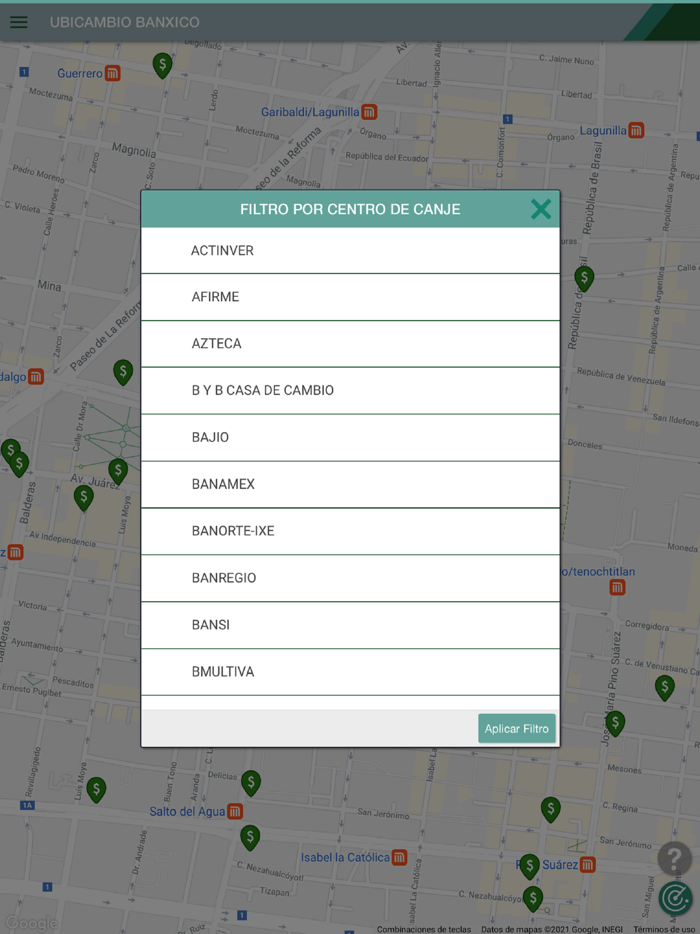Click the Google logo on map
Screen dimensions: 700x934
pos(31,923)
